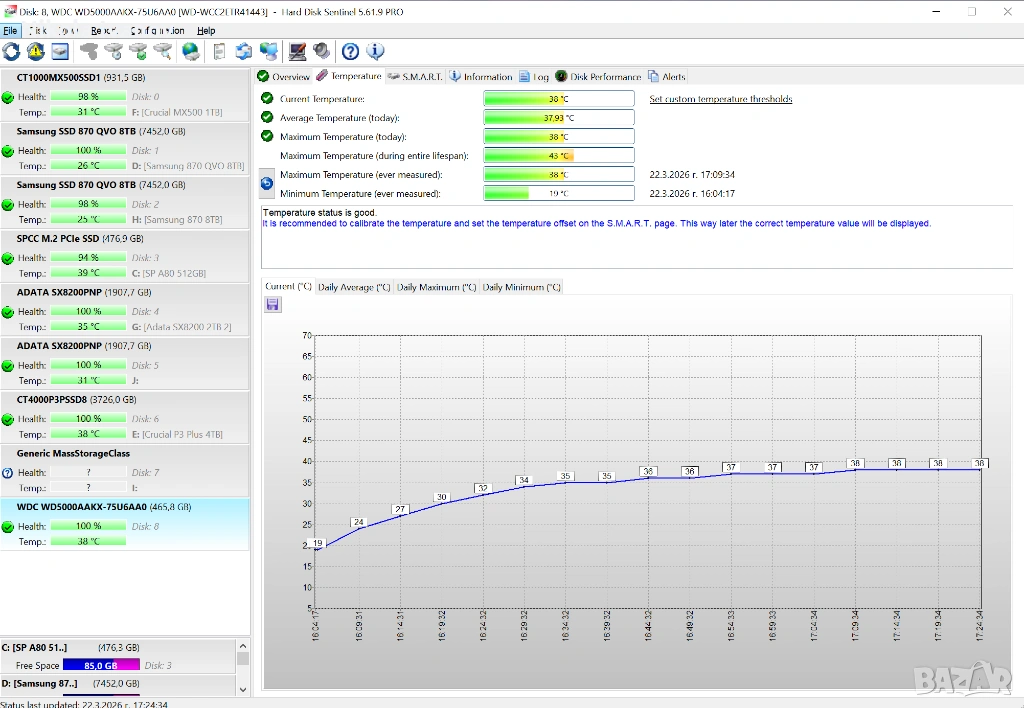Open the File menu
This screenshot has width=1024, height=708.
coord(10,31)
